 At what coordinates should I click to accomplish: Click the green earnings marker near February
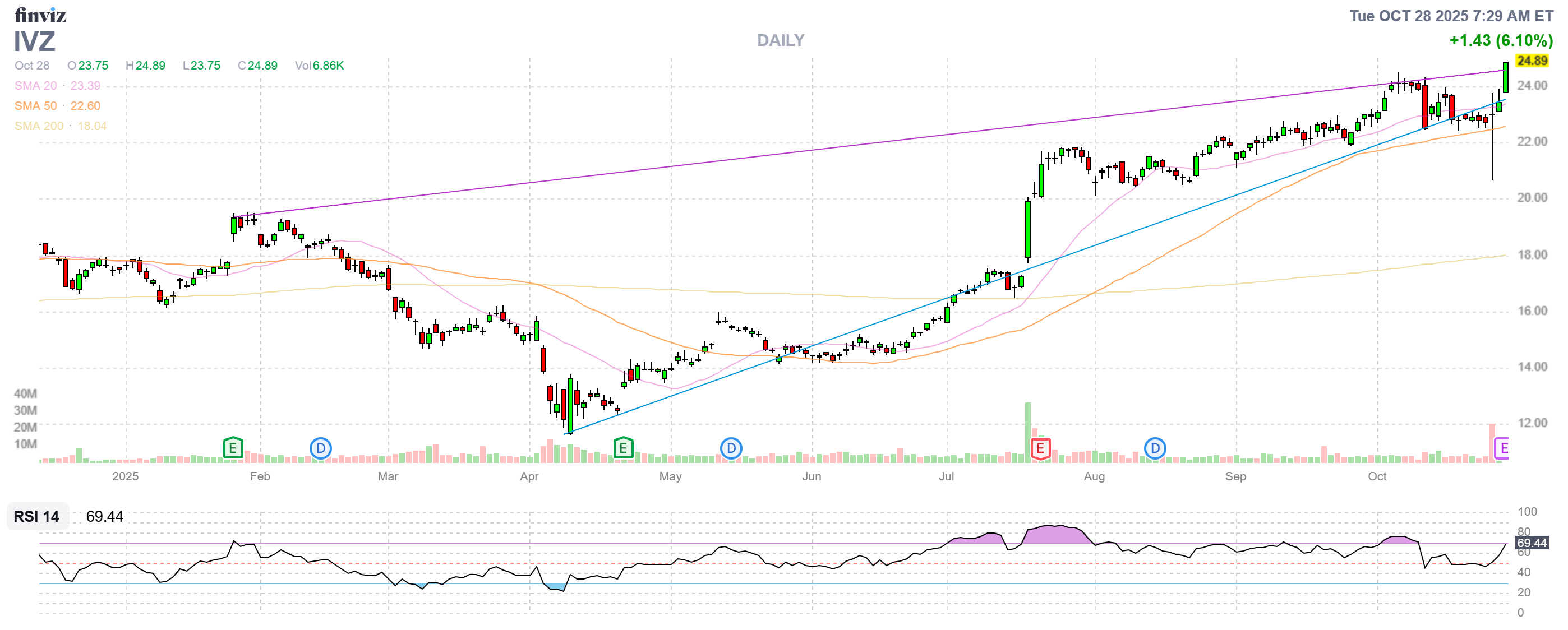click(x=233, y=449)
